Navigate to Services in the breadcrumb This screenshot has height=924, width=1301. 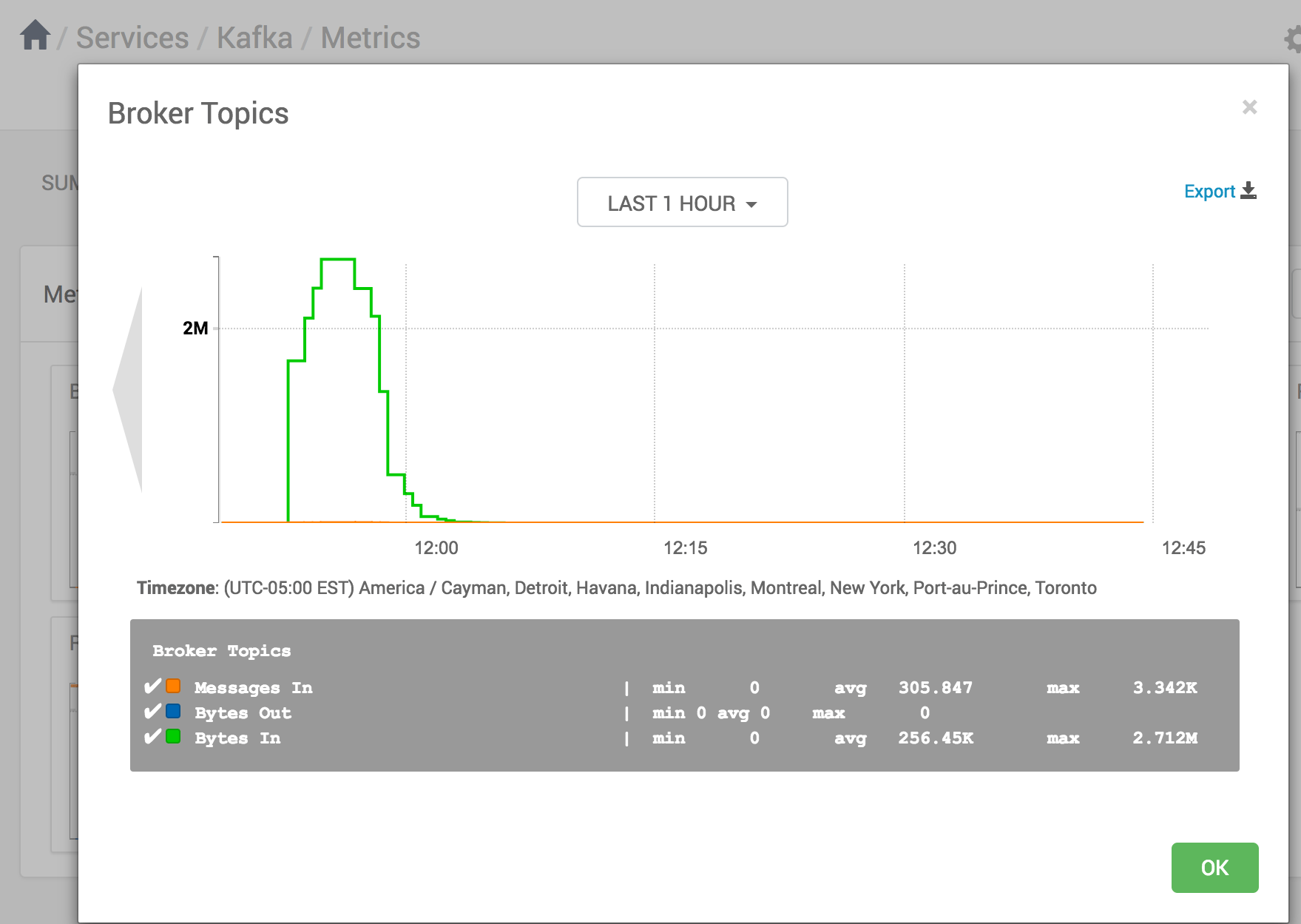(x=132, y=37)
